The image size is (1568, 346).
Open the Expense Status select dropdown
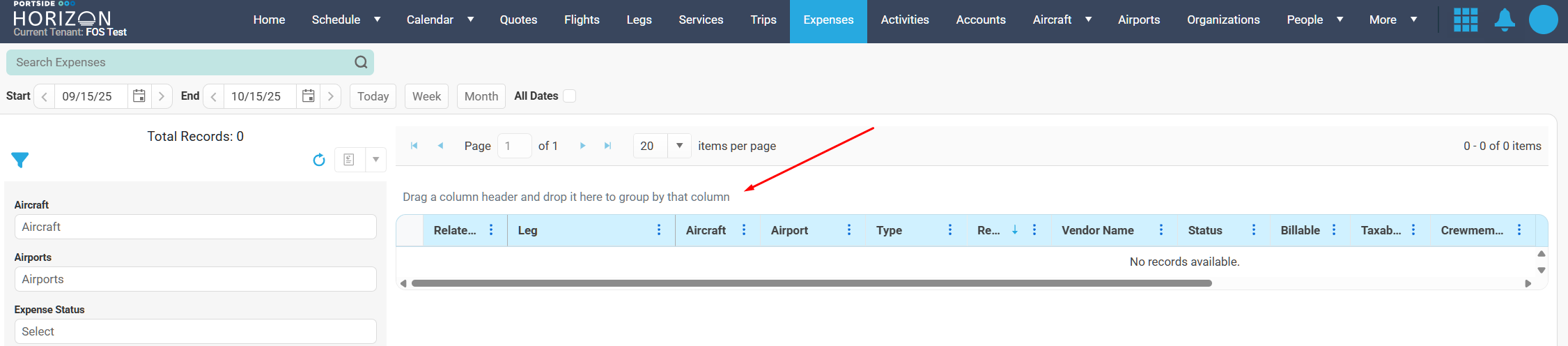pos(195,331)
